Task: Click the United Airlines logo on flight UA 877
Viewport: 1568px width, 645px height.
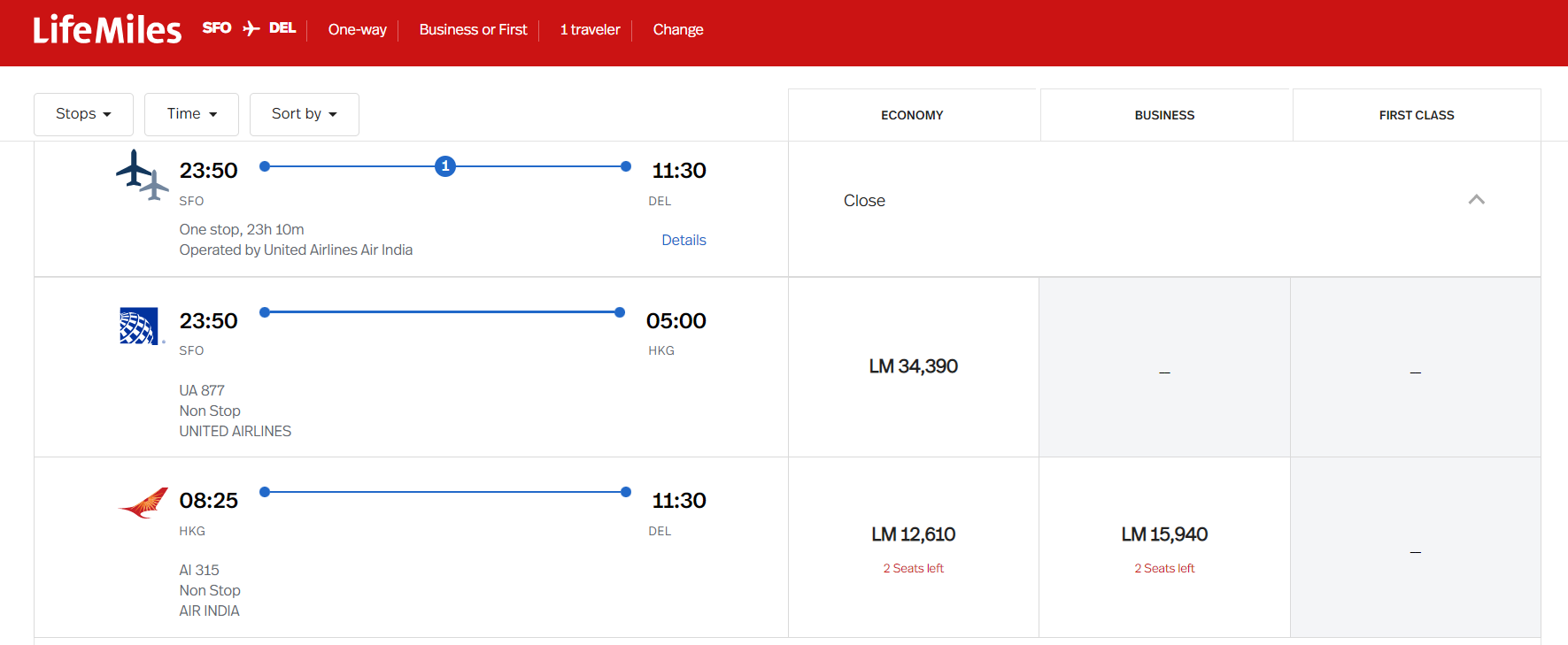Action: pyautogui.click(x=140, y=326)
